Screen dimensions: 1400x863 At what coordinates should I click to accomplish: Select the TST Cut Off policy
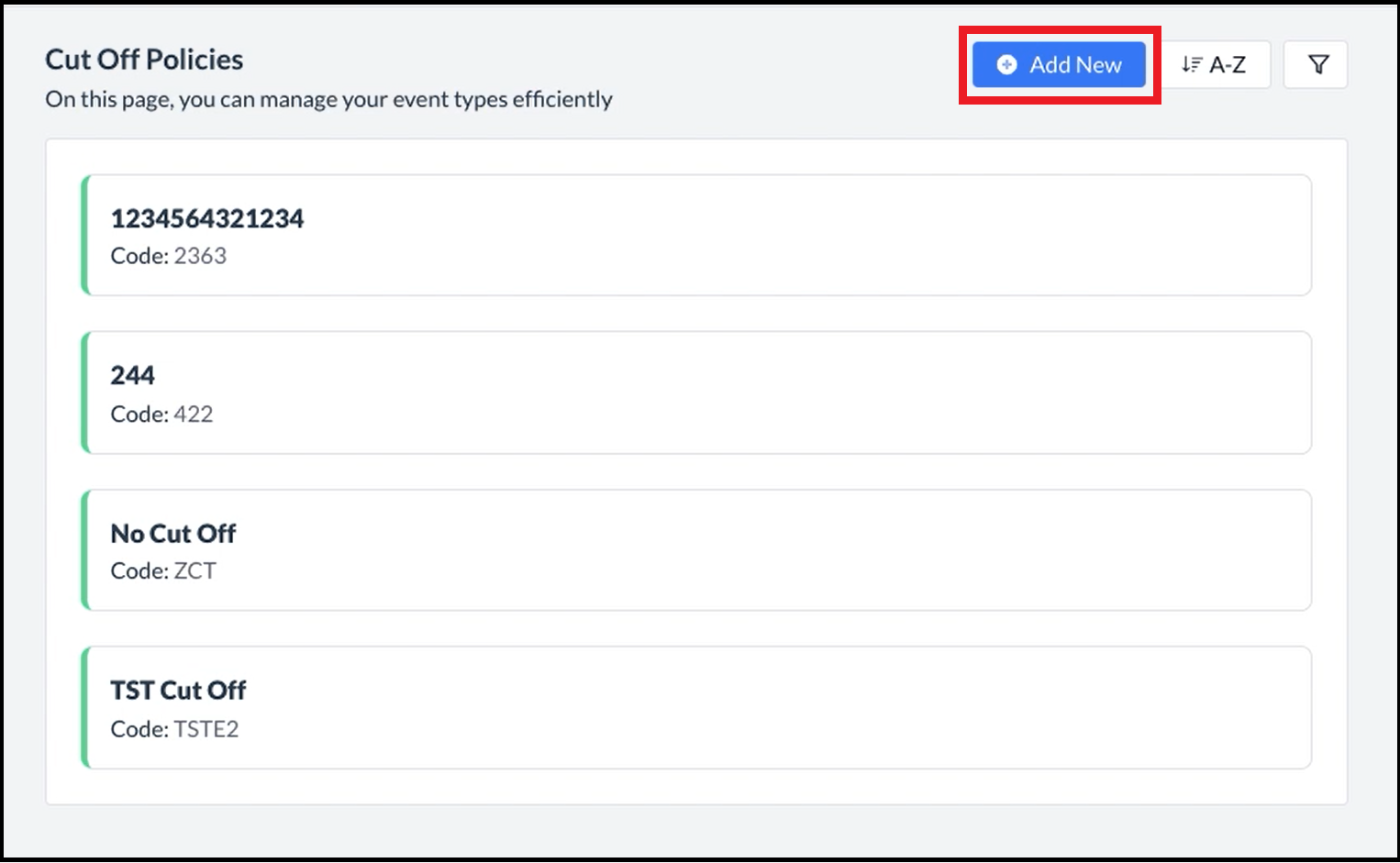click(178, 690)
